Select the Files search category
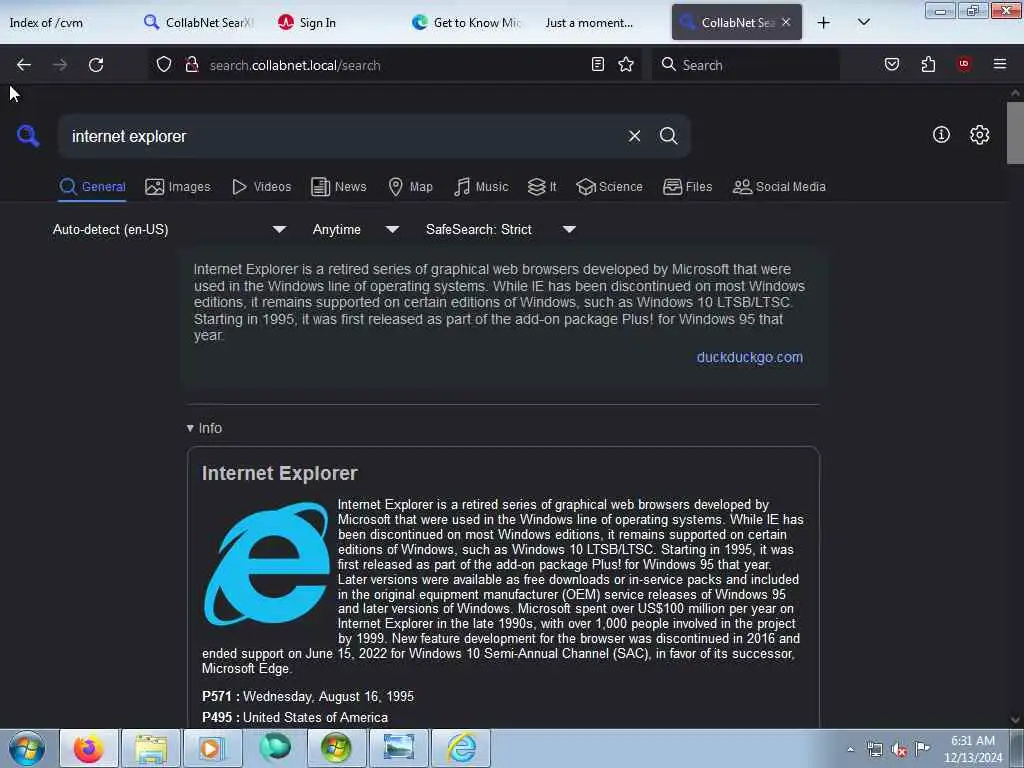The width and height of the screenshot is (1024, 768). (x=687, y=187)
